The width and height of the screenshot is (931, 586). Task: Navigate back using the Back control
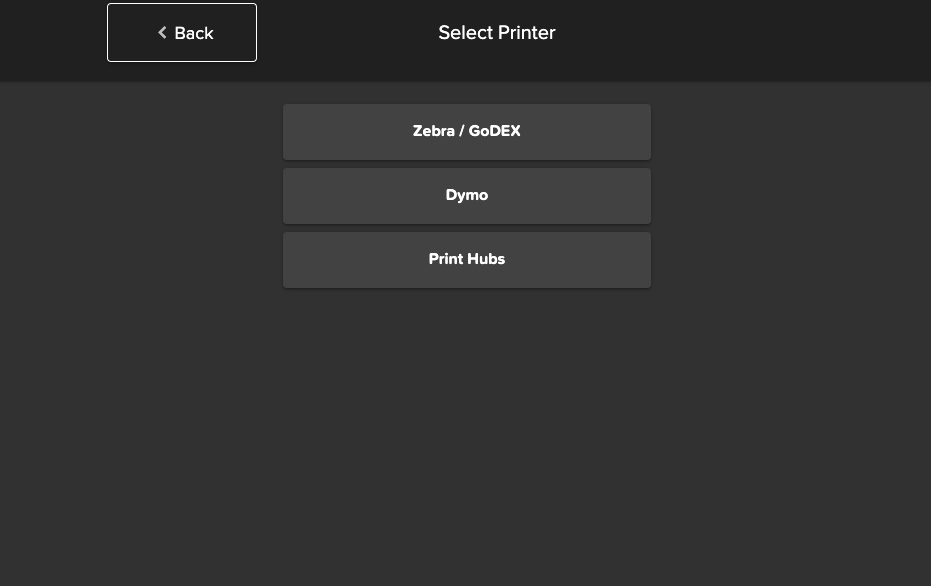coord(181,32)
